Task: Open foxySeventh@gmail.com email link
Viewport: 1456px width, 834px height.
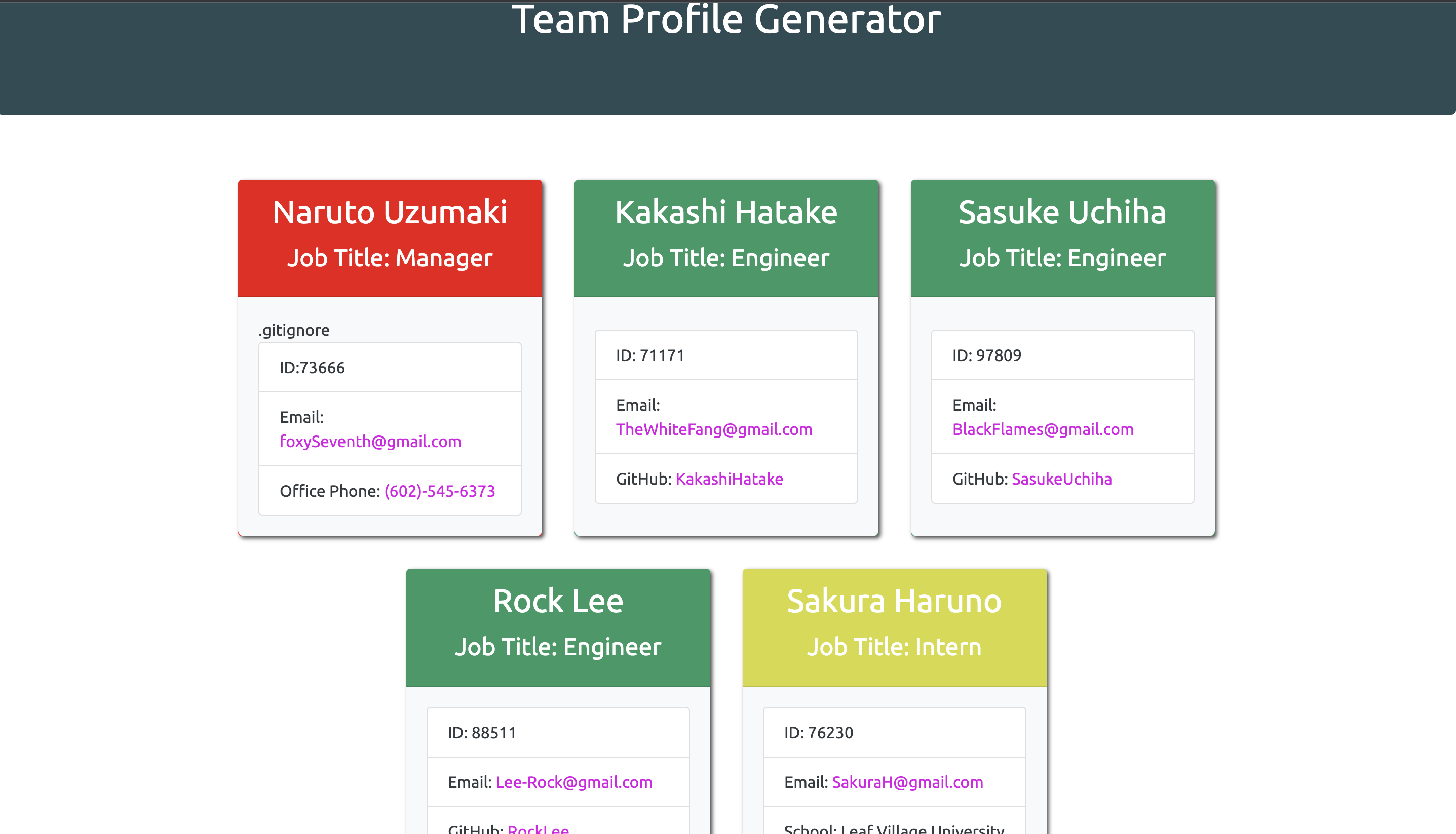Action: point(370,441)
